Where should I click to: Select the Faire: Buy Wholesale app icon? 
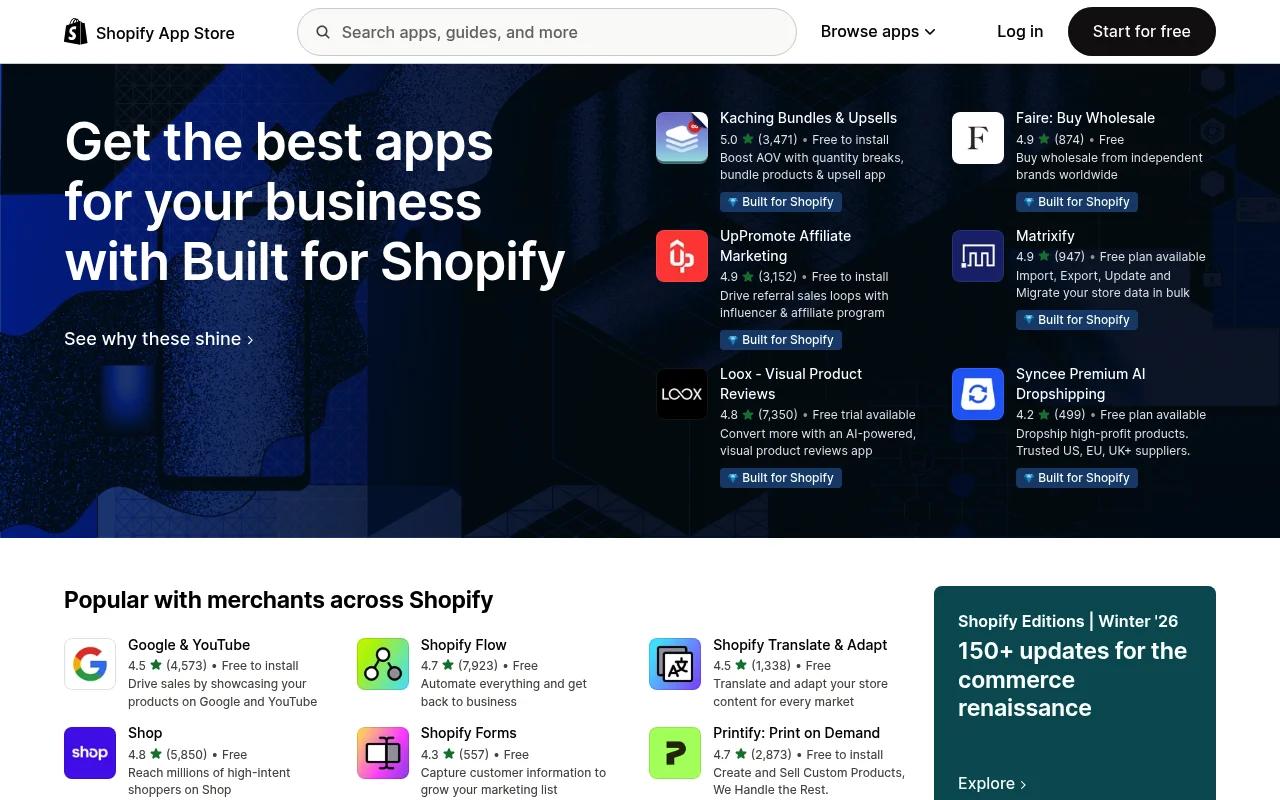tap(977, 137)
